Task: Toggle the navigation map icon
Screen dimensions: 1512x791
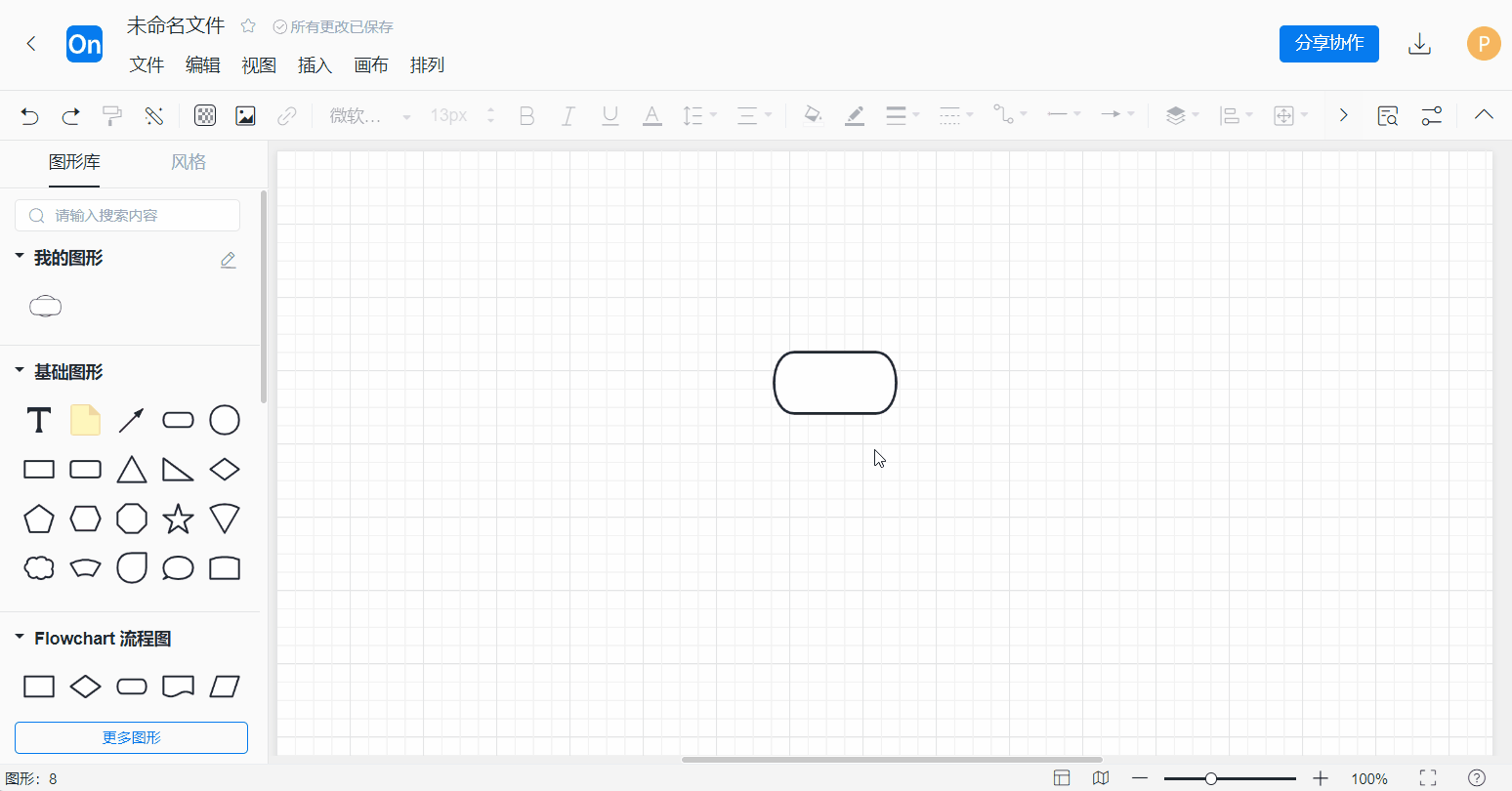Action: point(1101,778)
